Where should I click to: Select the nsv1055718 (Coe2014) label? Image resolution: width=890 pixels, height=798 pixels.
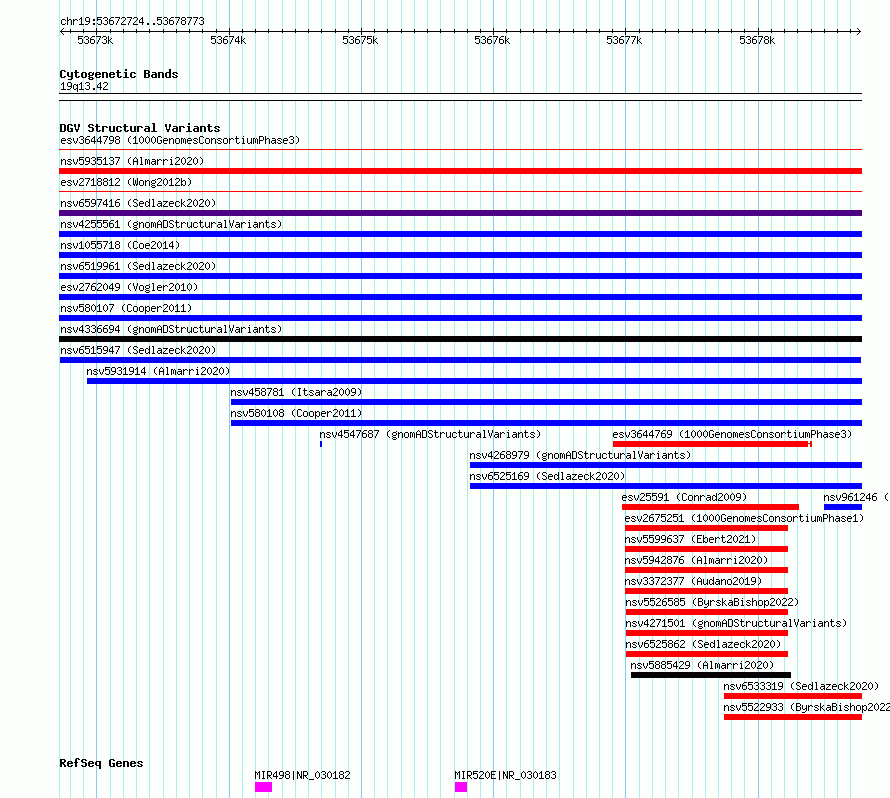120,245
